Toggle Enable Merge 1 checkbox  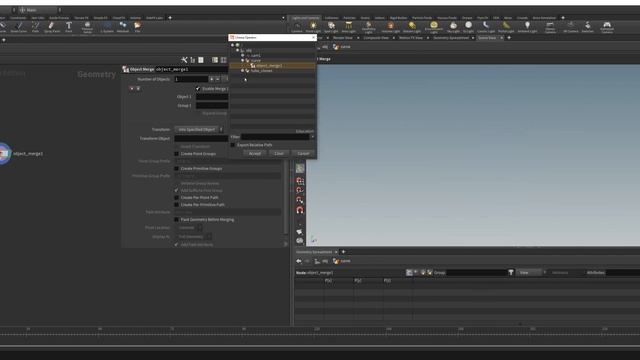[198, 89]
